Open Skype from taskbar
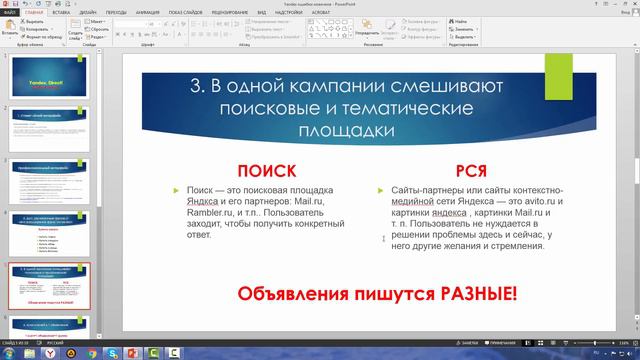The width and height of the screenshot is (640, 360). pyautogui.click(x=112, y=353)
